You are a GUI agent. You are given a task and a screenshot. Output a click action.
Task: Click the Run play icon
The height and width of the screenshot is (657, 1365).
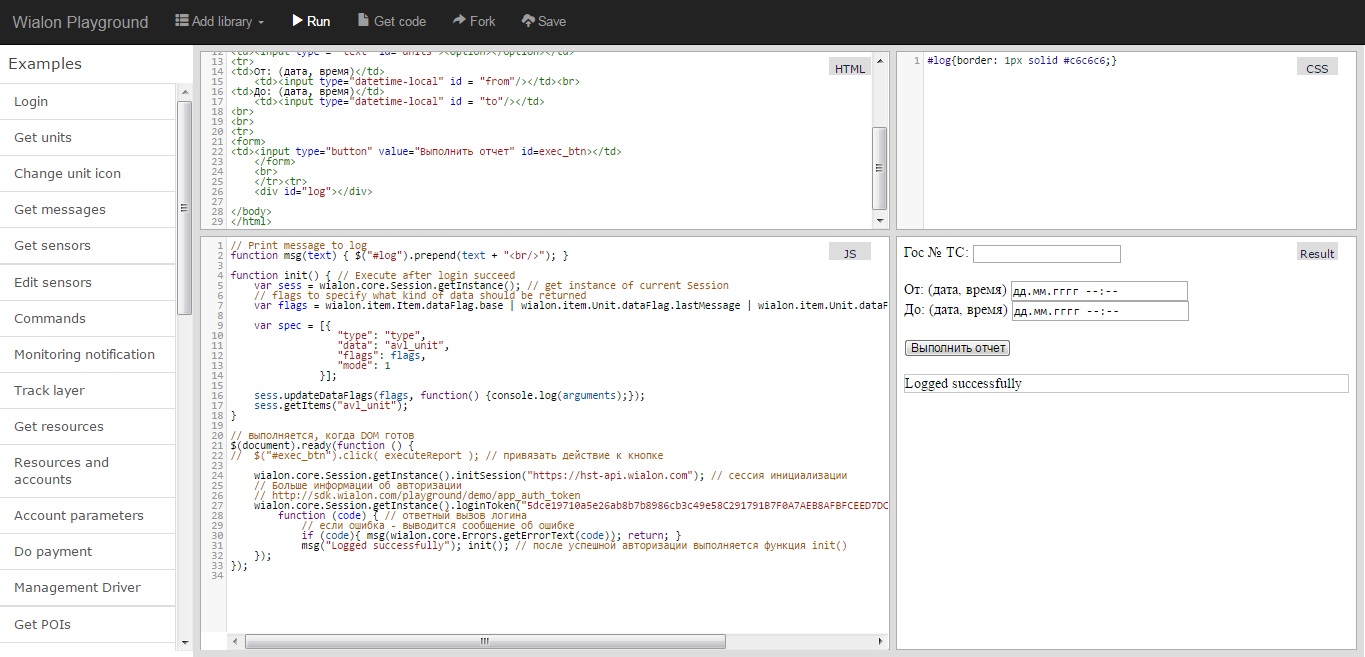[x=297, y=21]
